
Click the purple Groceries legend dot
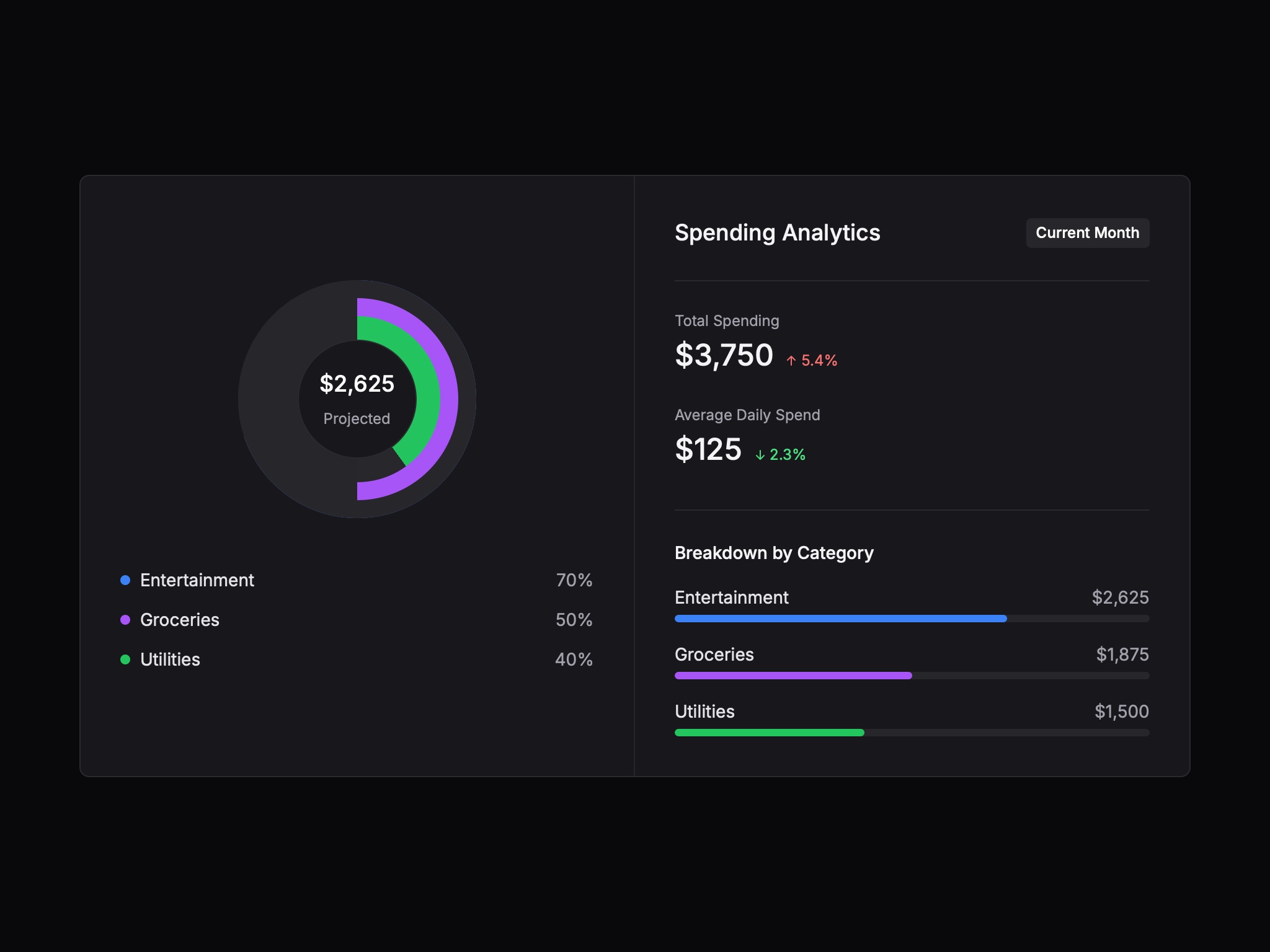126,620
